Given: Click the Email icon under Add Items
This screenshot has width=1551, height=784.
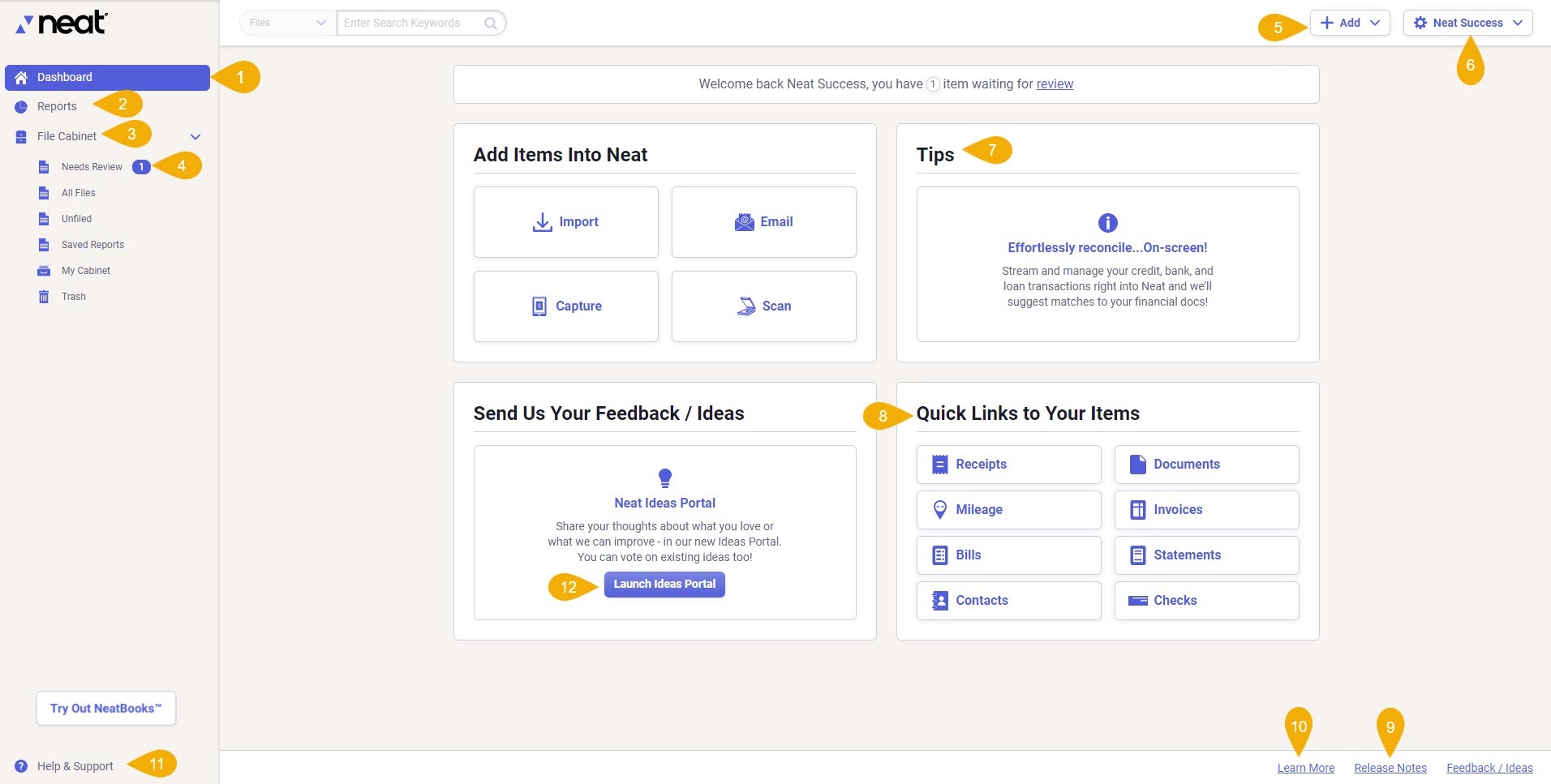Looking at the screenshot, I should [x=744, y=221].
